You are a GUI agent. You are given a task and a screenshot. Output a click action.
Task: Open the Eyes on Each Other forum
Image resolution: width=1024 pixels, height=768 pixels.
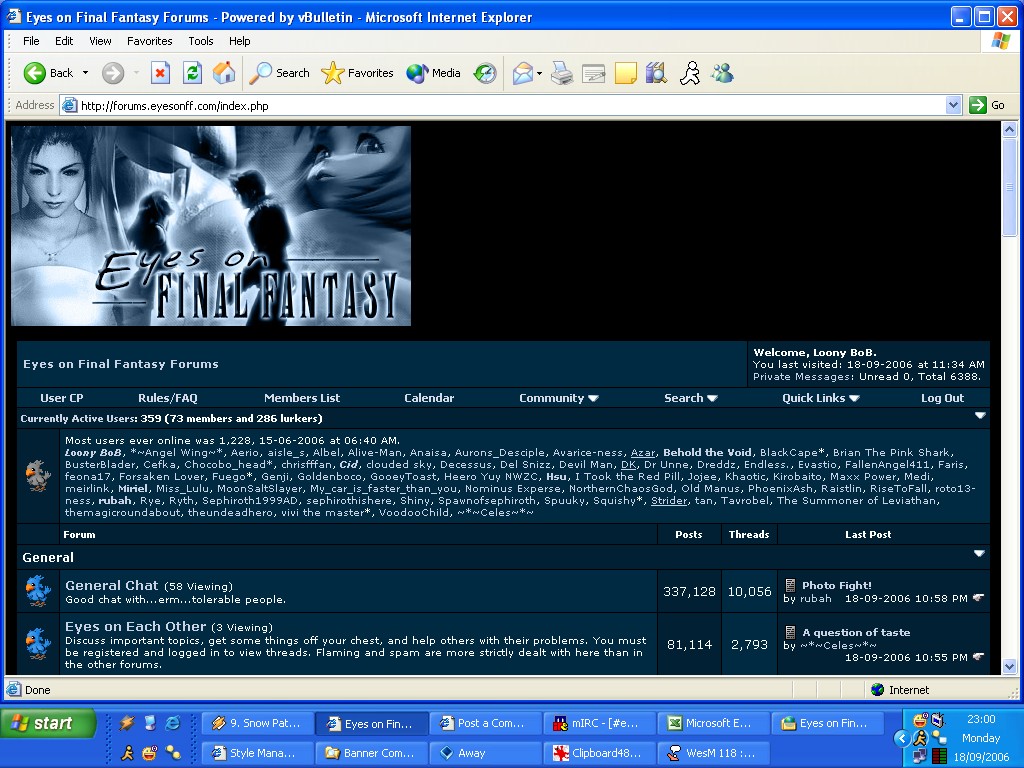135,626
